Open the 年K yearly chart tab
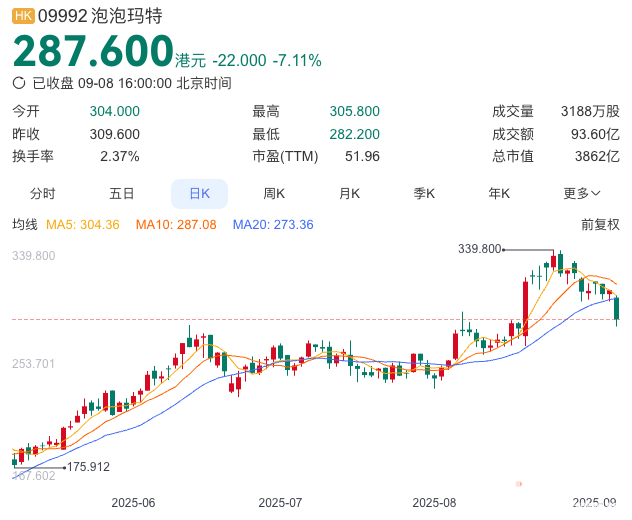The height and width of the screenshot is (520, 632). point(499,193)
